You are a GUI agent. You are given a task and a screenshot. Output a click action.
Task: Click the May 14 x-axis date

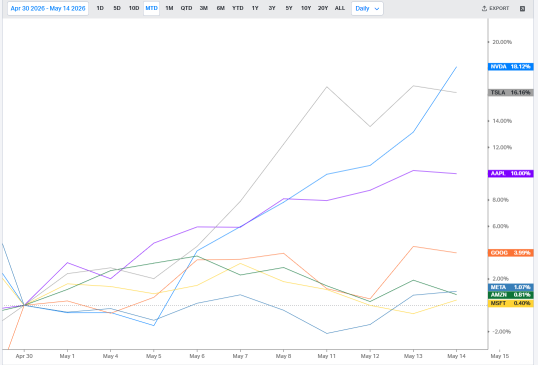click(456, 356)
